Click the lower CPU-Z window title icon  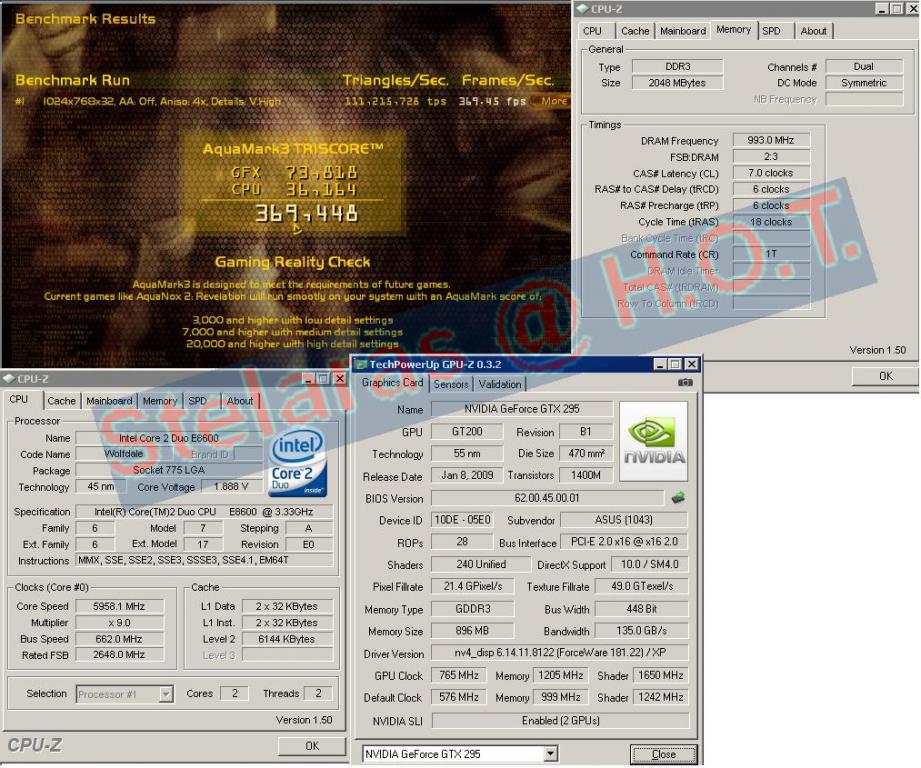tap(9, 379)
